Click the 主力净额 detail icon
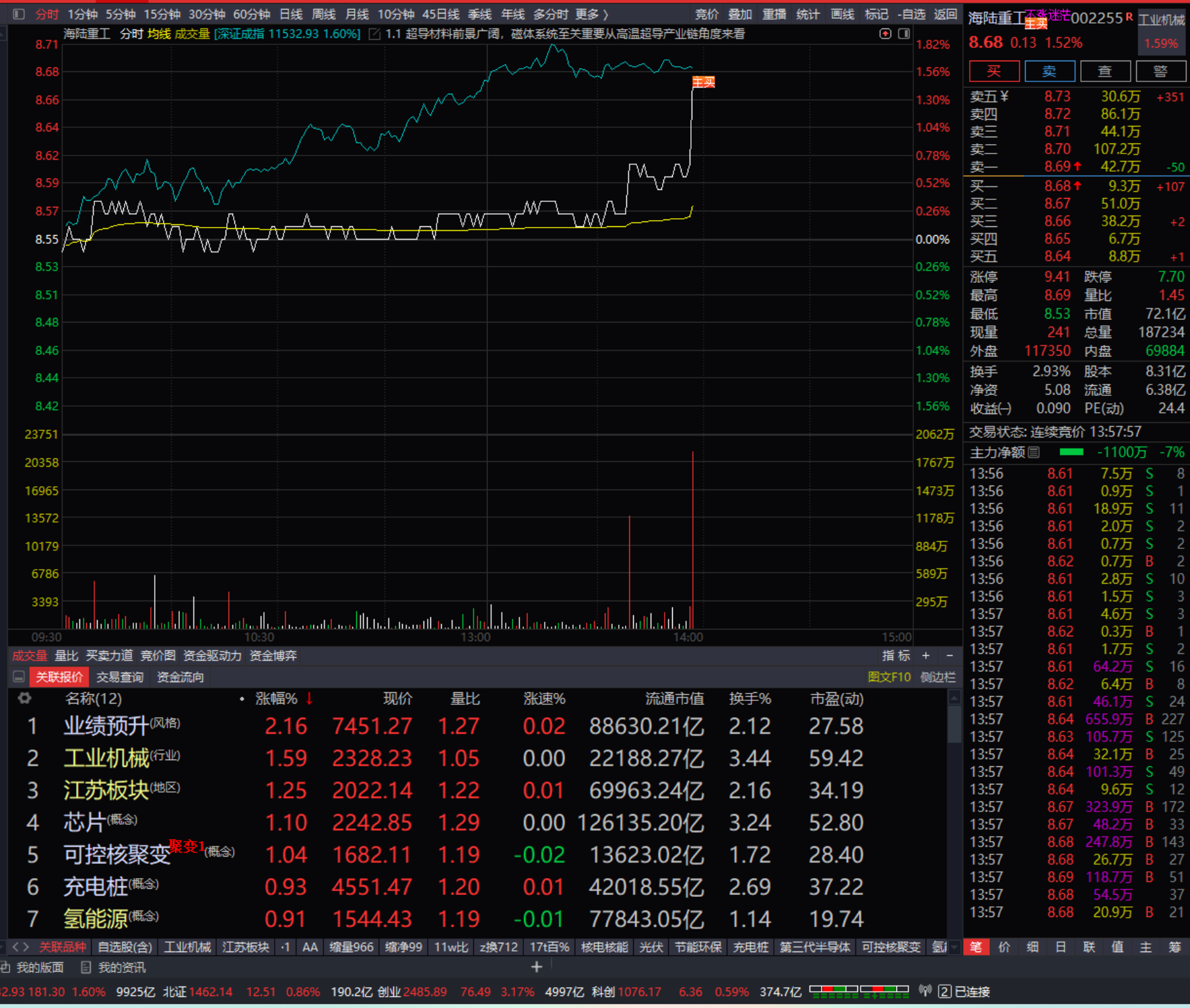1190x1008 pixels. 1034,452
